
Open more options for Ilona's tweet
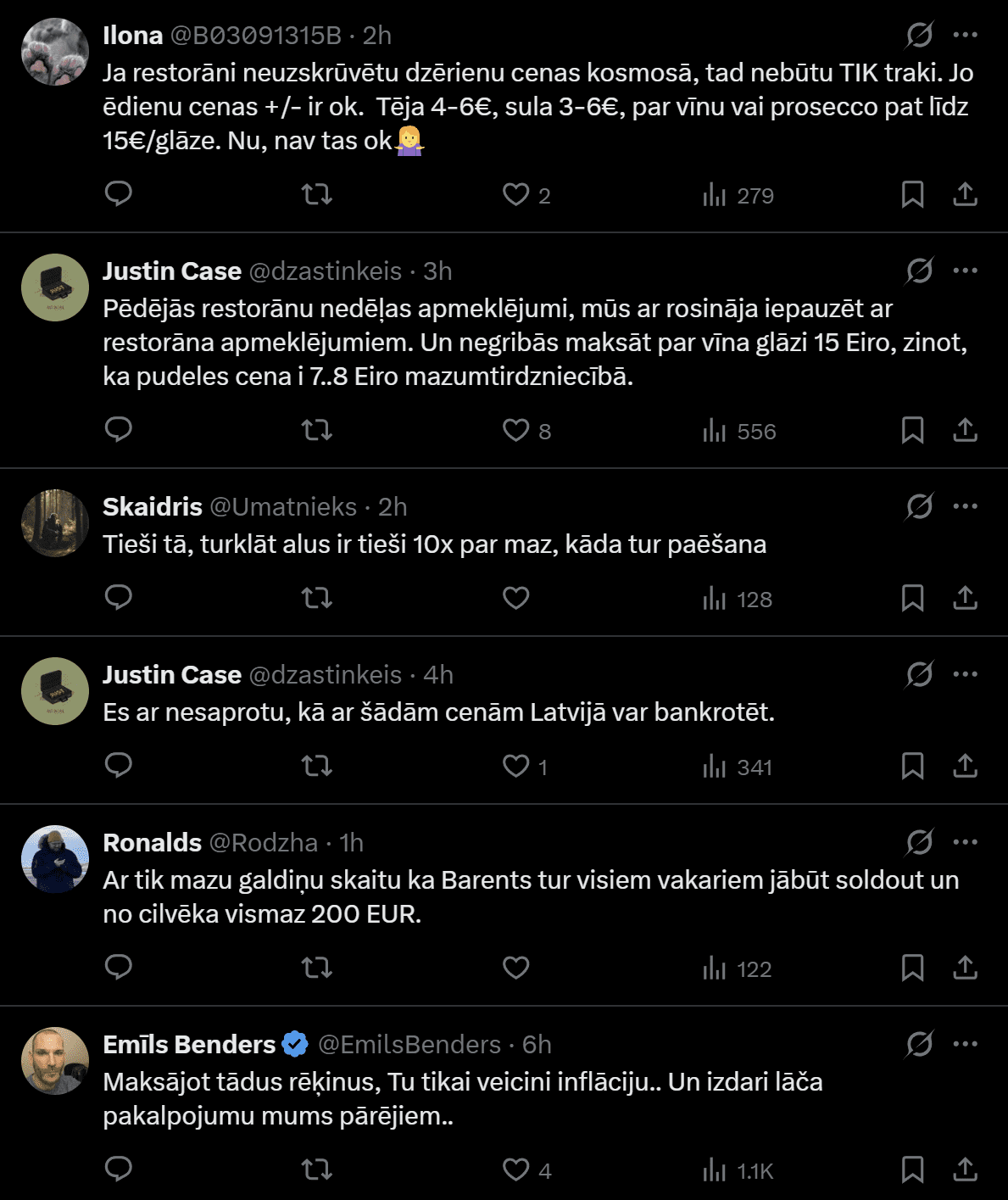(x=966, y=35)
